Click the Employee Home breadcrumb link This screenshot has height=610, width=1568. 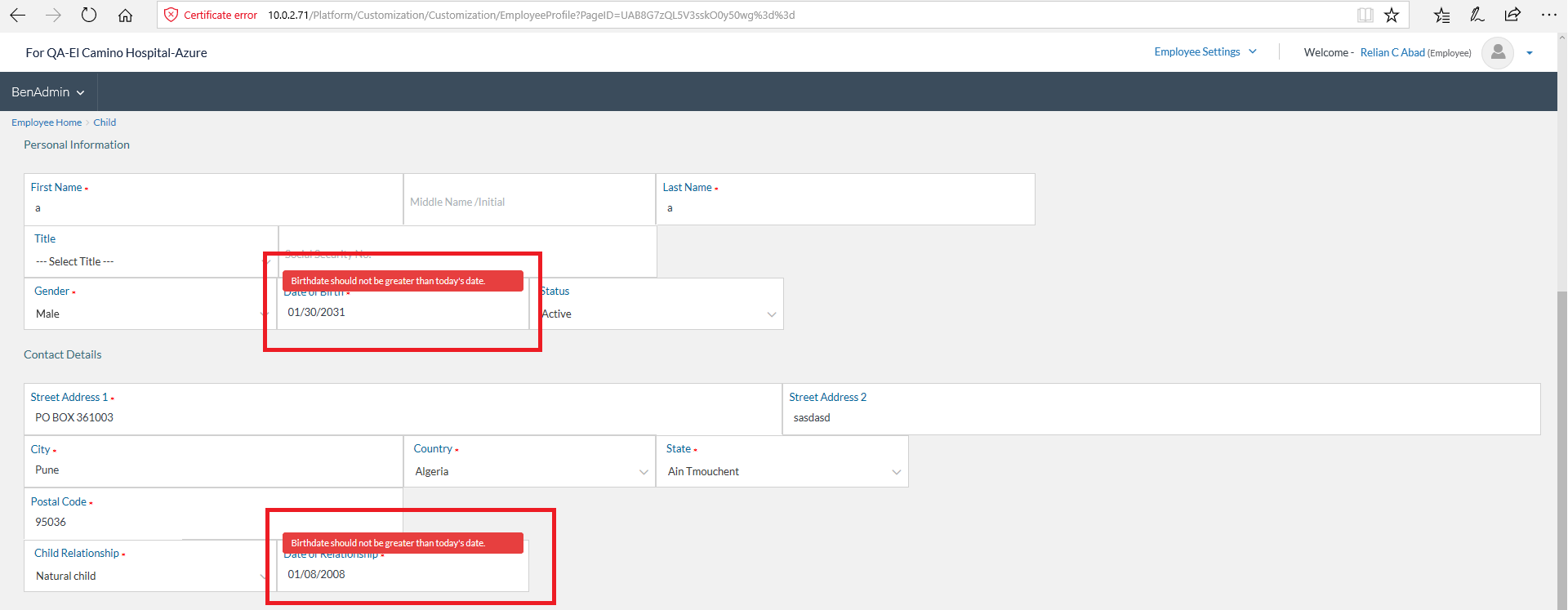pos(47,122)
